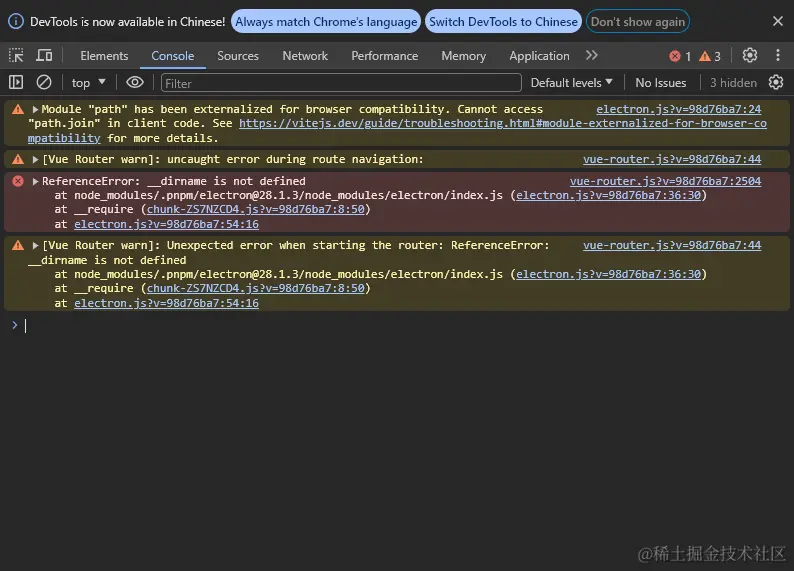Switch to the Console tab

[173, 56]
